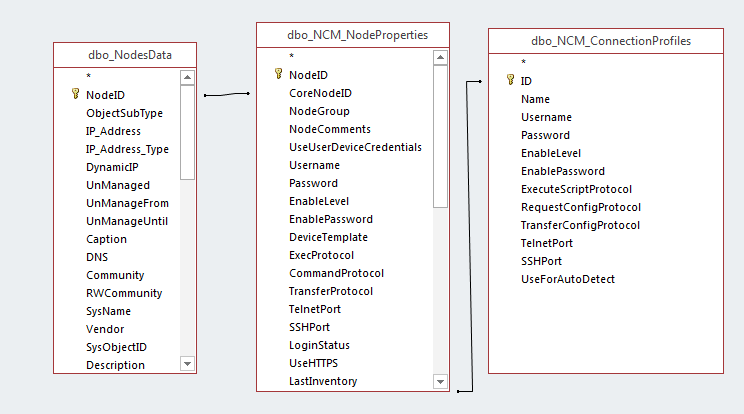The image size is (744, 414).
Task: Click the scrollbar thumb in dbo_NCM_NodeProperties table
Action: pos(440,136)
